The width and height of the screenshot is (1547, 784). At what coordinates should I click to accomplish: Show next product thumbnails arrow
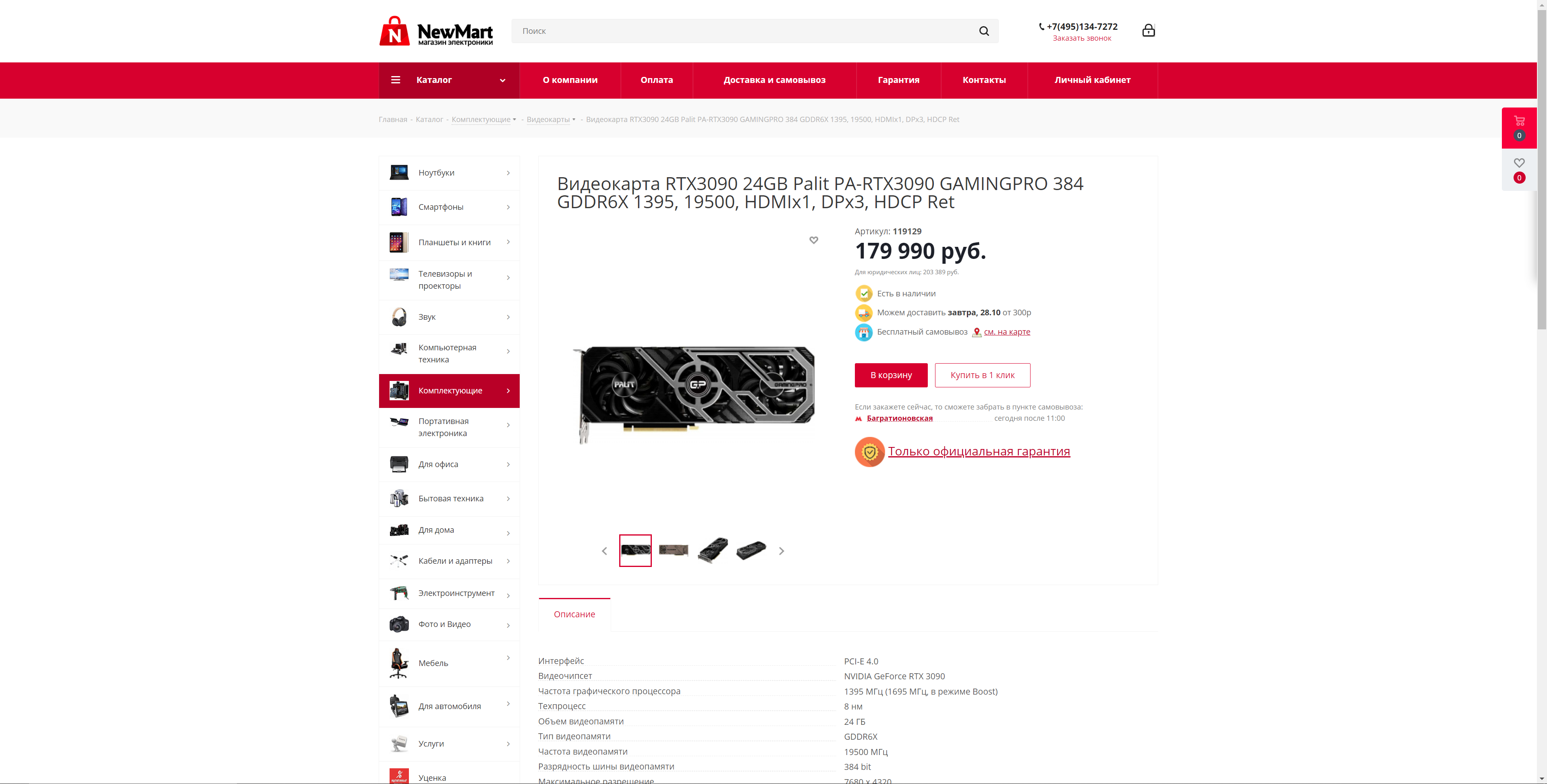pos(781,551)
